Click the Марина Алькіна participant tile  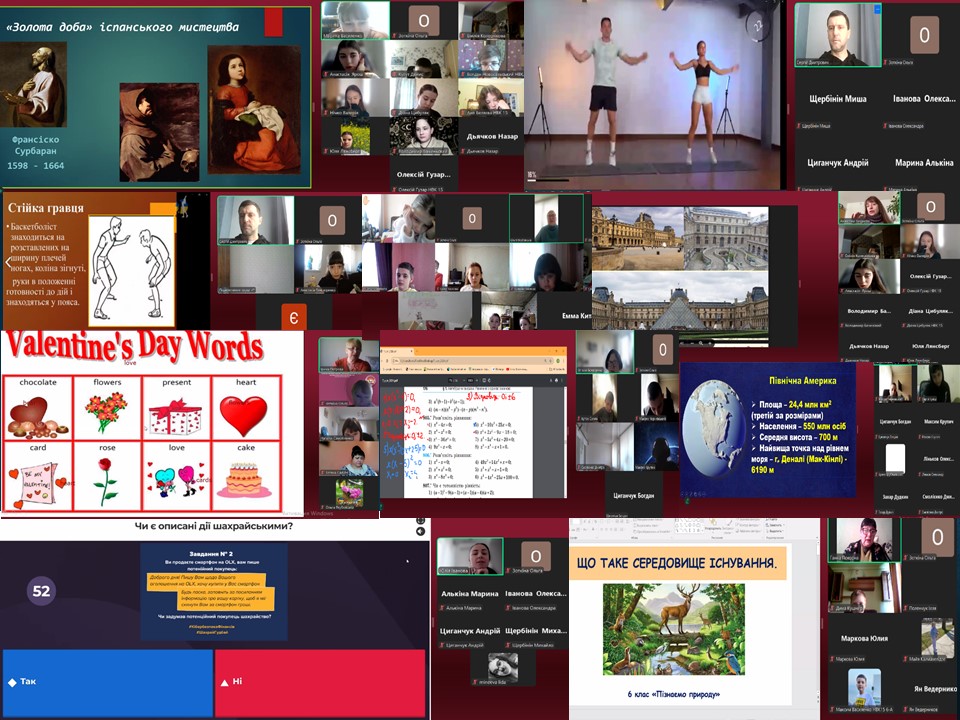tap(923, 163)
